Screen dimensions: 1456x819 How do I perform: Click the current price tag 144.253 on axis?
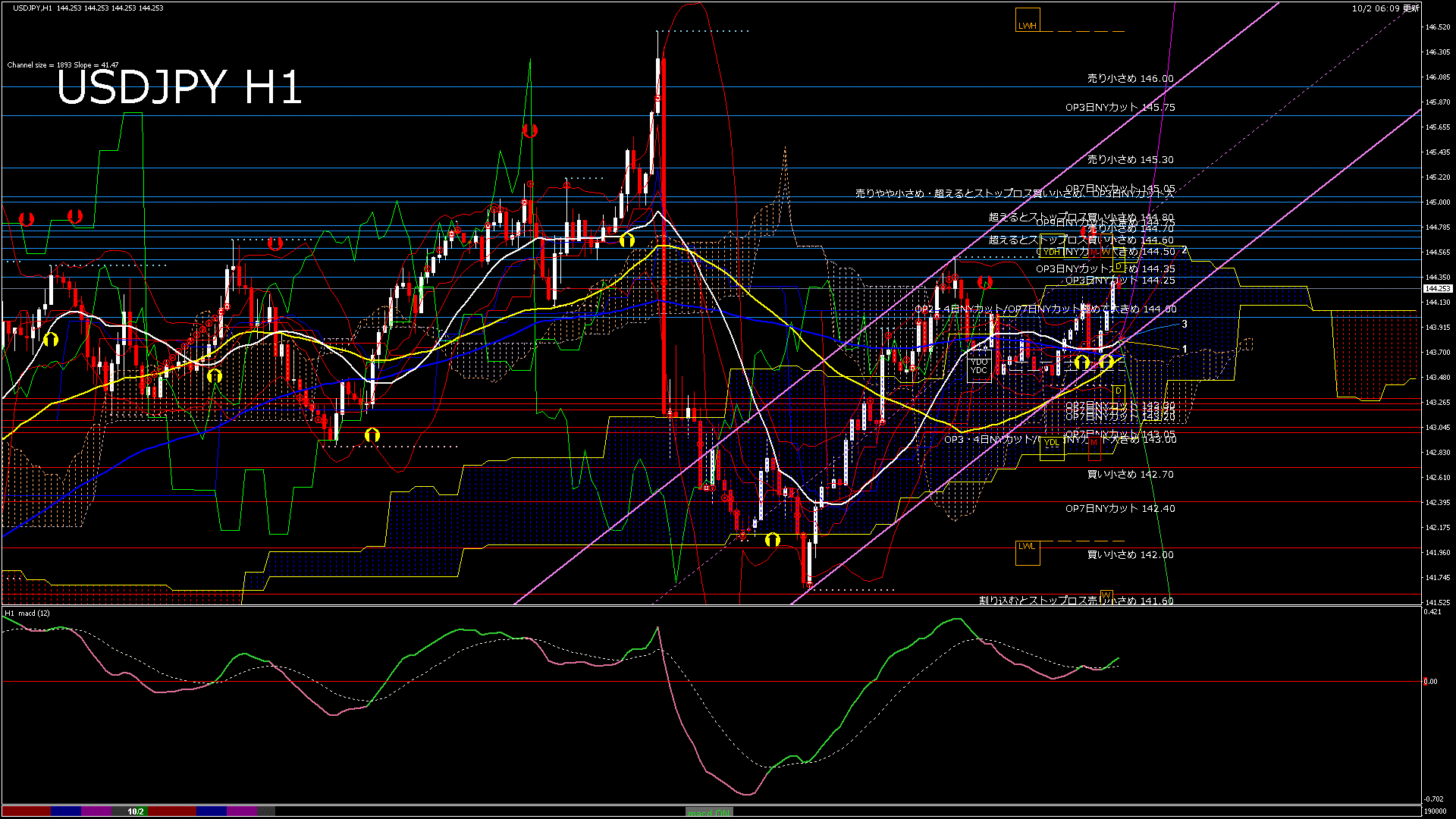tap(1437, 288)
